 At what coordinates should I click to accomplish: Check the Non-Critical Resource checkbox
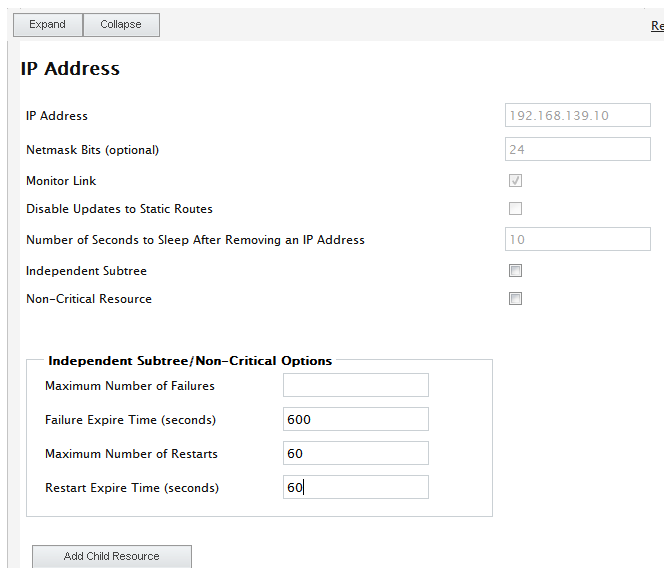515,299
